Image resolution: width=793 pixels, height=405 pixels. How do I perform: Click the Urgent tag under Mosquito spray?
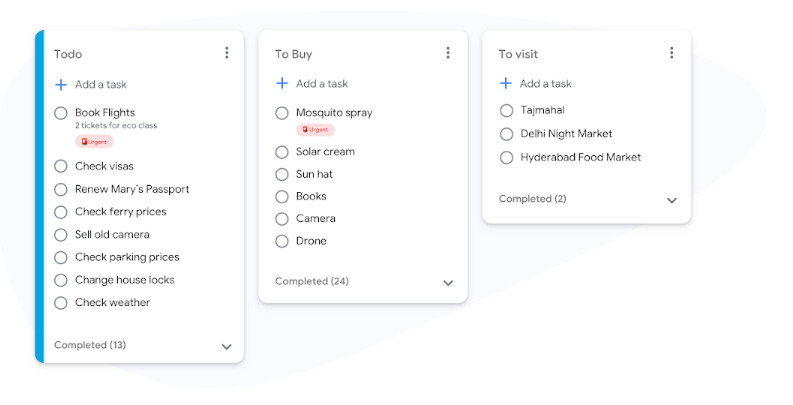tap(315, 130)
